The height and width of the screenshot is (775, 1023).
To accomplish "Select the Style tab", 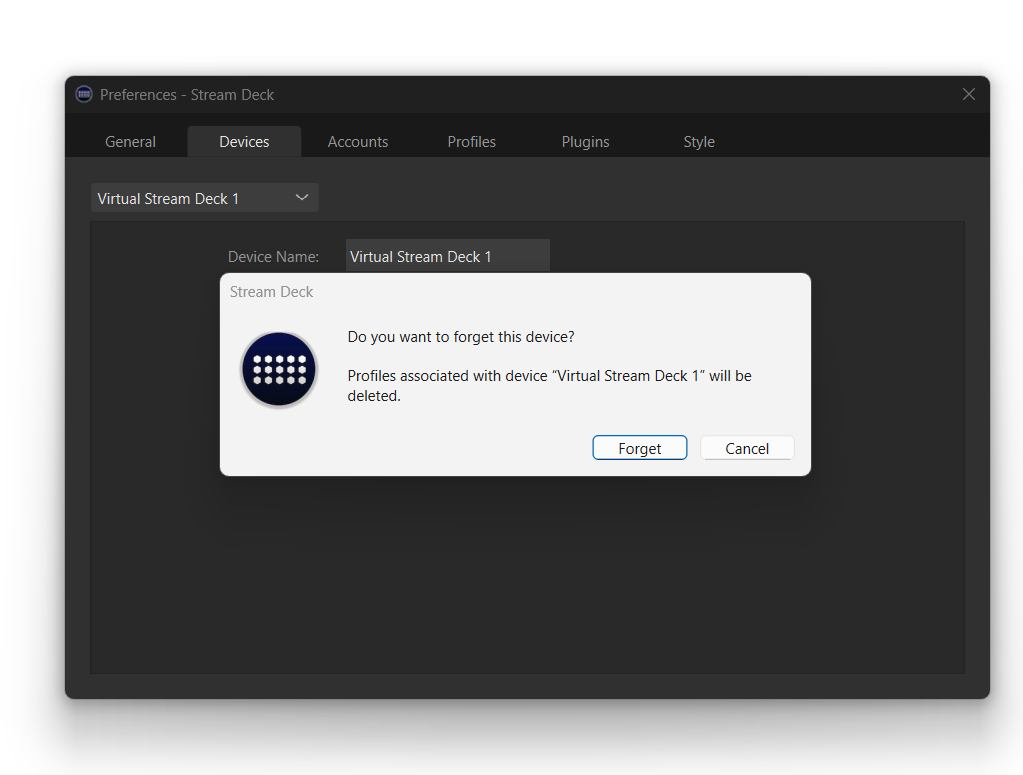I will (x=698, y=141).
